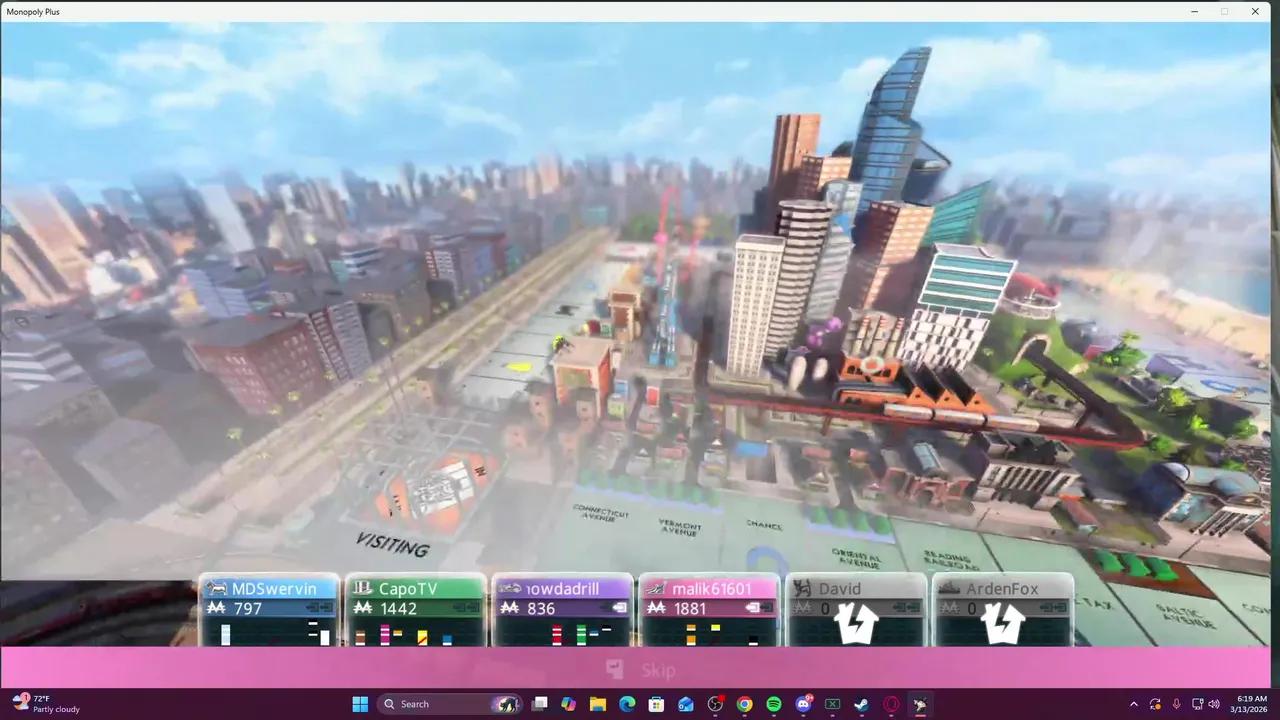
Task: Open Discord from the taskbar
Action: (803, 704)
